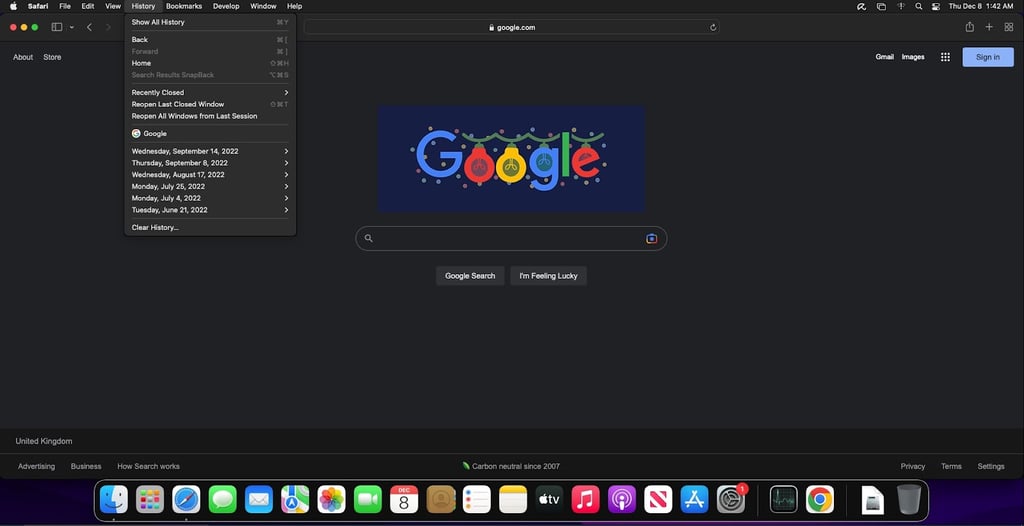Click Safari Share toolbar icon
The width and height of the screenshot is (1024, 526).
(969, 27)
